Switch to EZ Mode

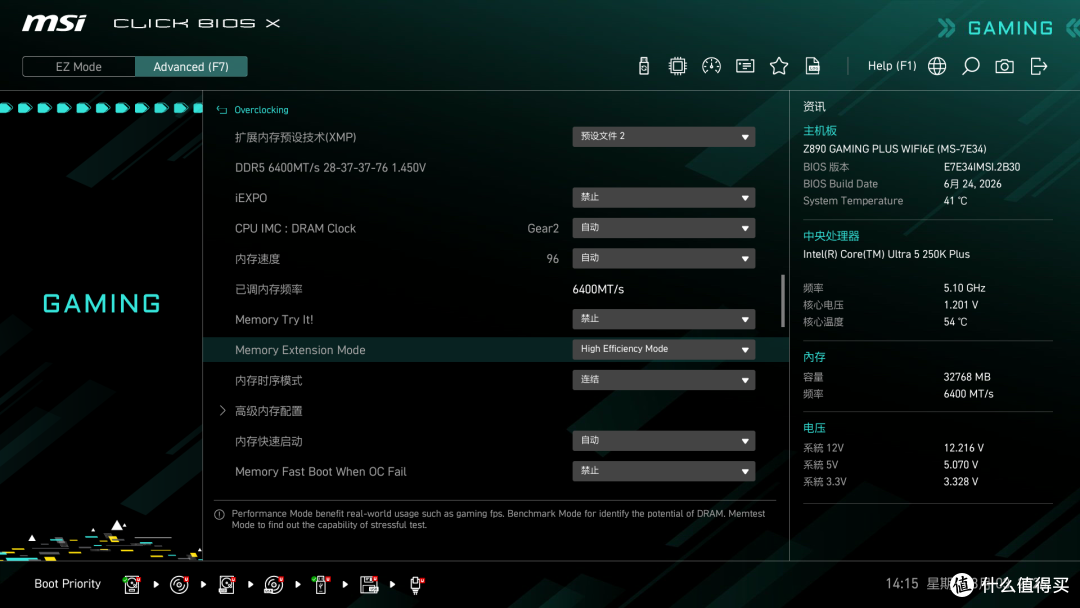(x=79, y=67)
